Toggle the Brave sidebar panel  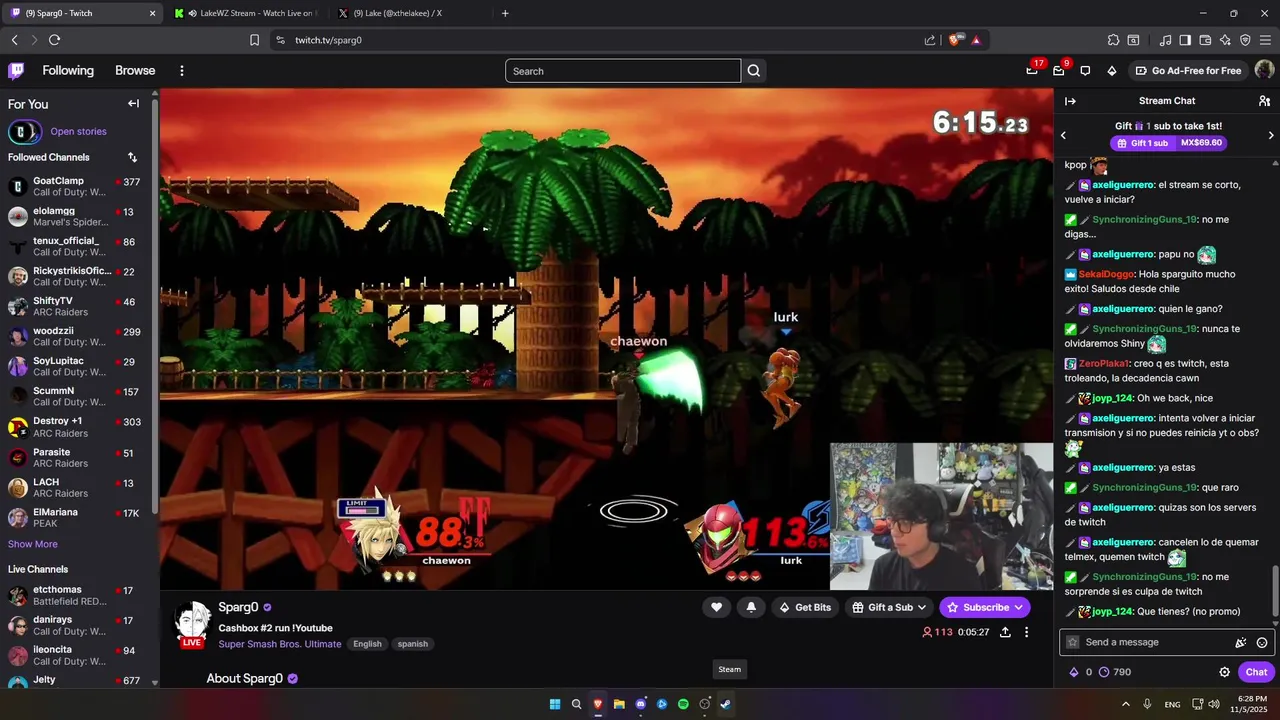pos(1185,40)
